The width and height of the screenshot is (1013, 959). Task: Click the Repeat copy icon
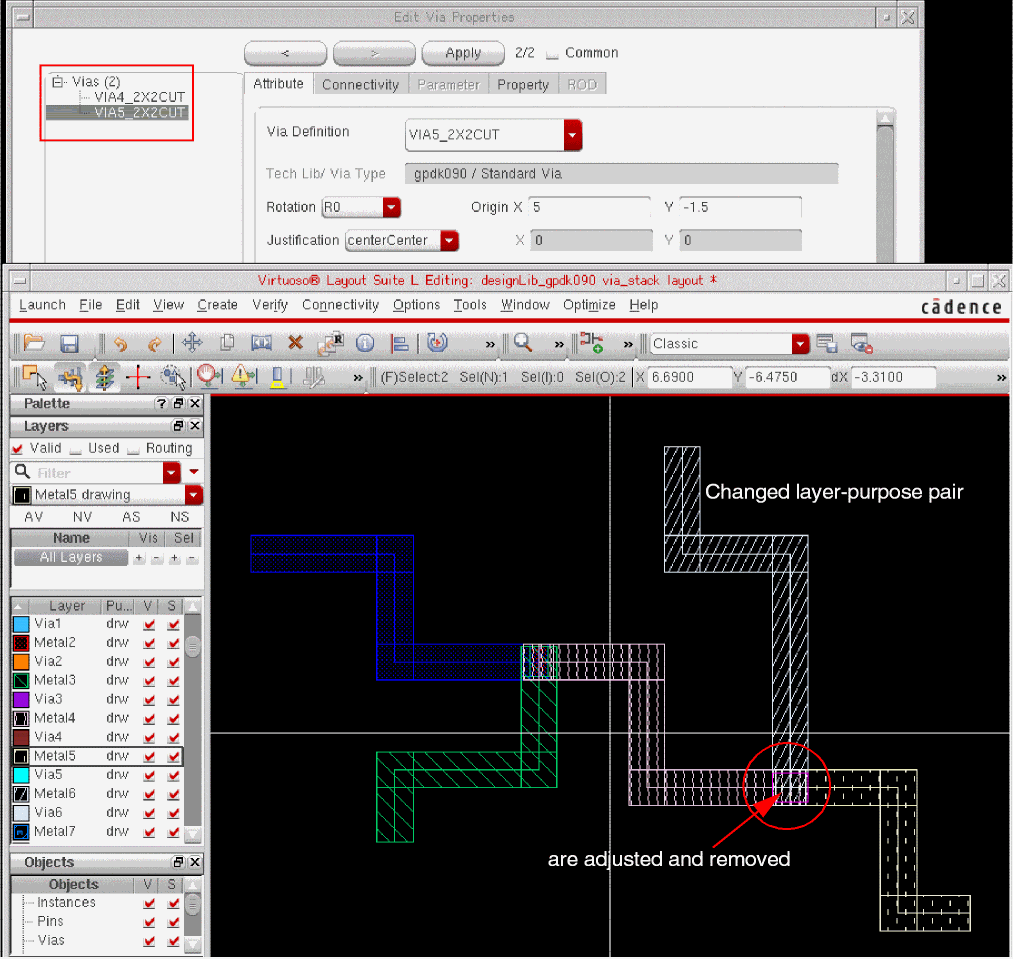tap(330, 343)
